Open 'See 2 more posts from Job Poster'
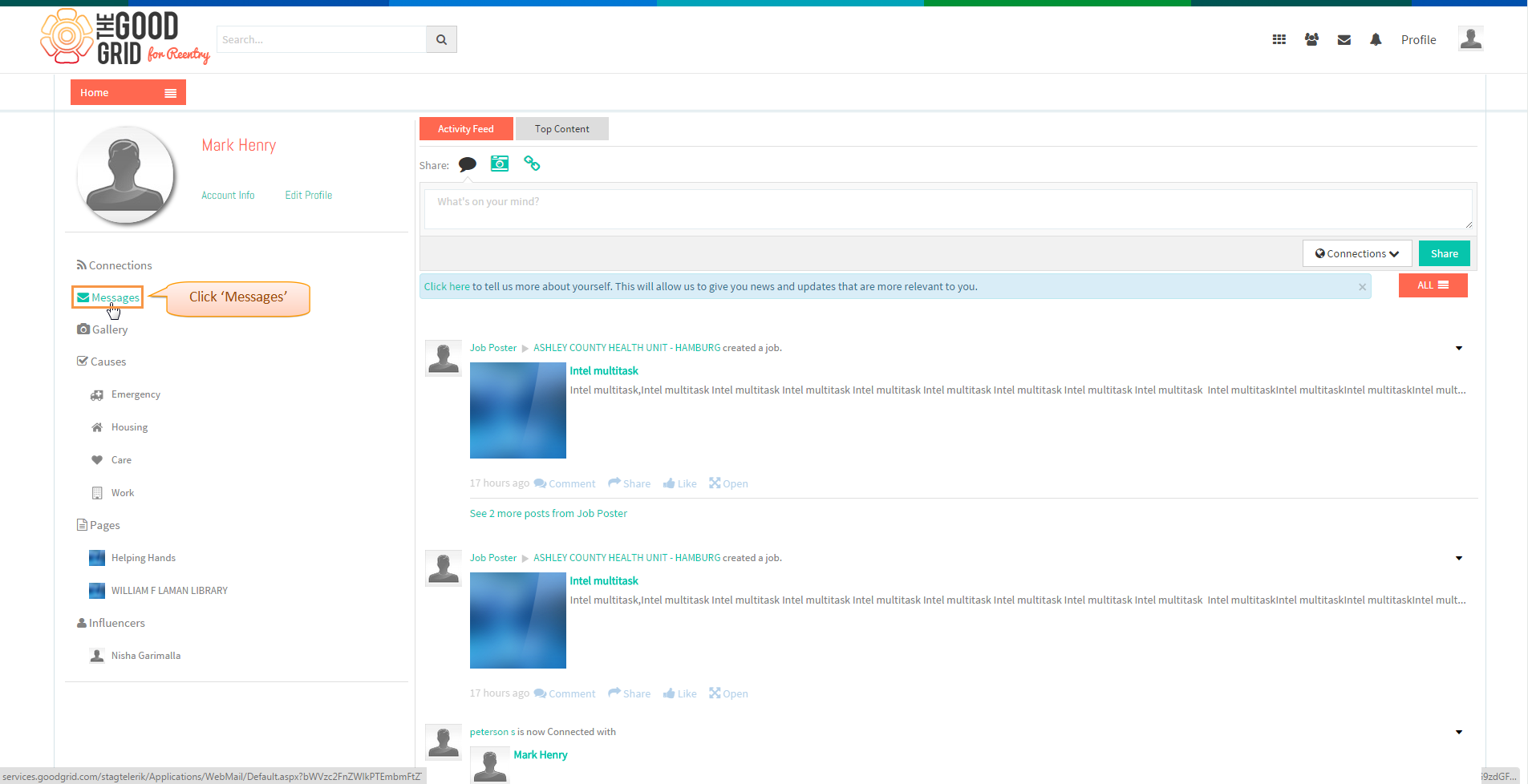The width and height of the screenshot is (1528, 784). 548,513
